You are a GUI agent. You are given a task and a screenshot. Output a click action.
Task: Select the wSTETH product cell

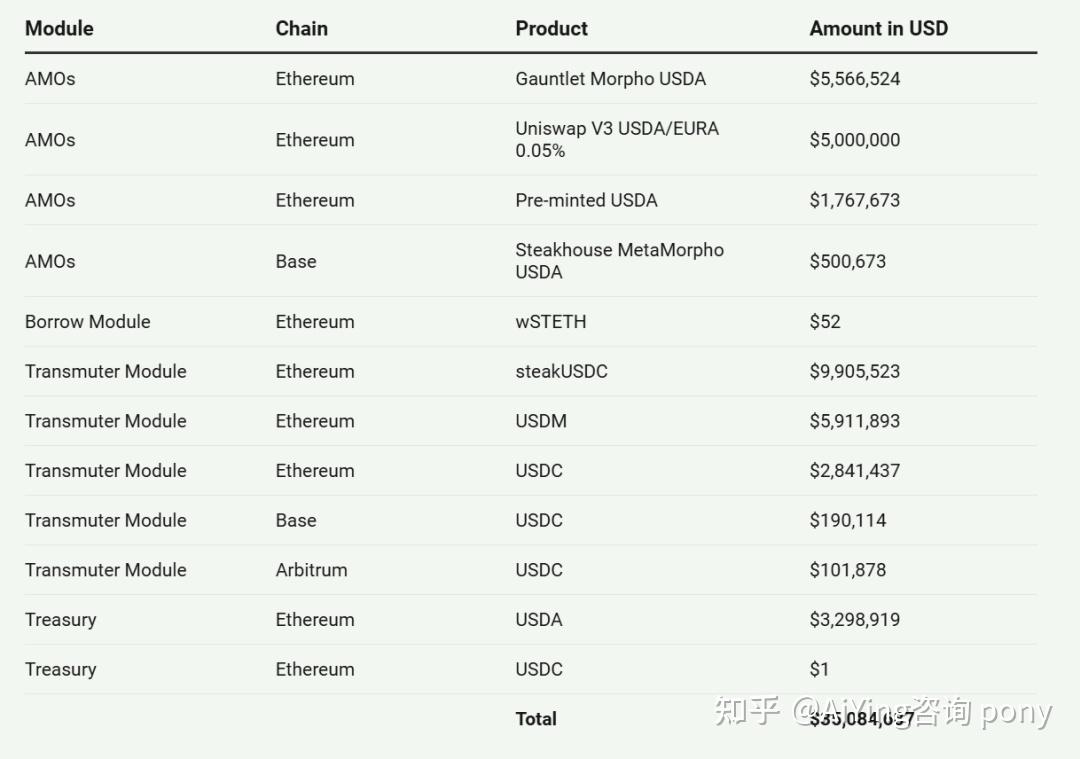coord(550,322)
